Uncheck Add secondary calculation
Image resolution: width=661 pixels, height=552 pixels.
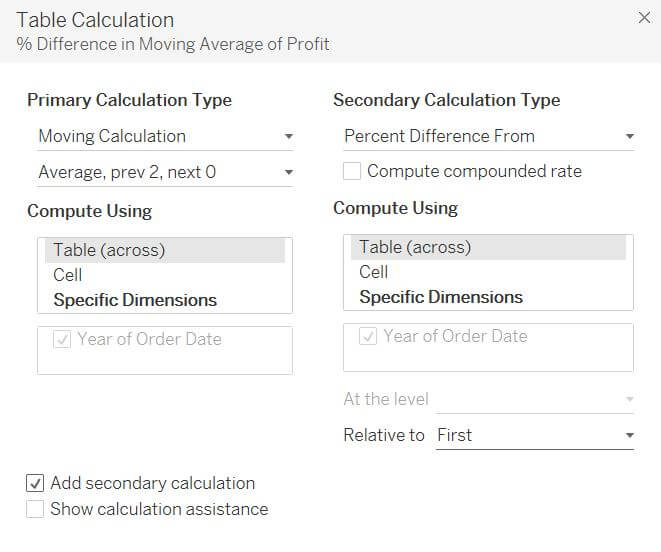click(35, 483)
